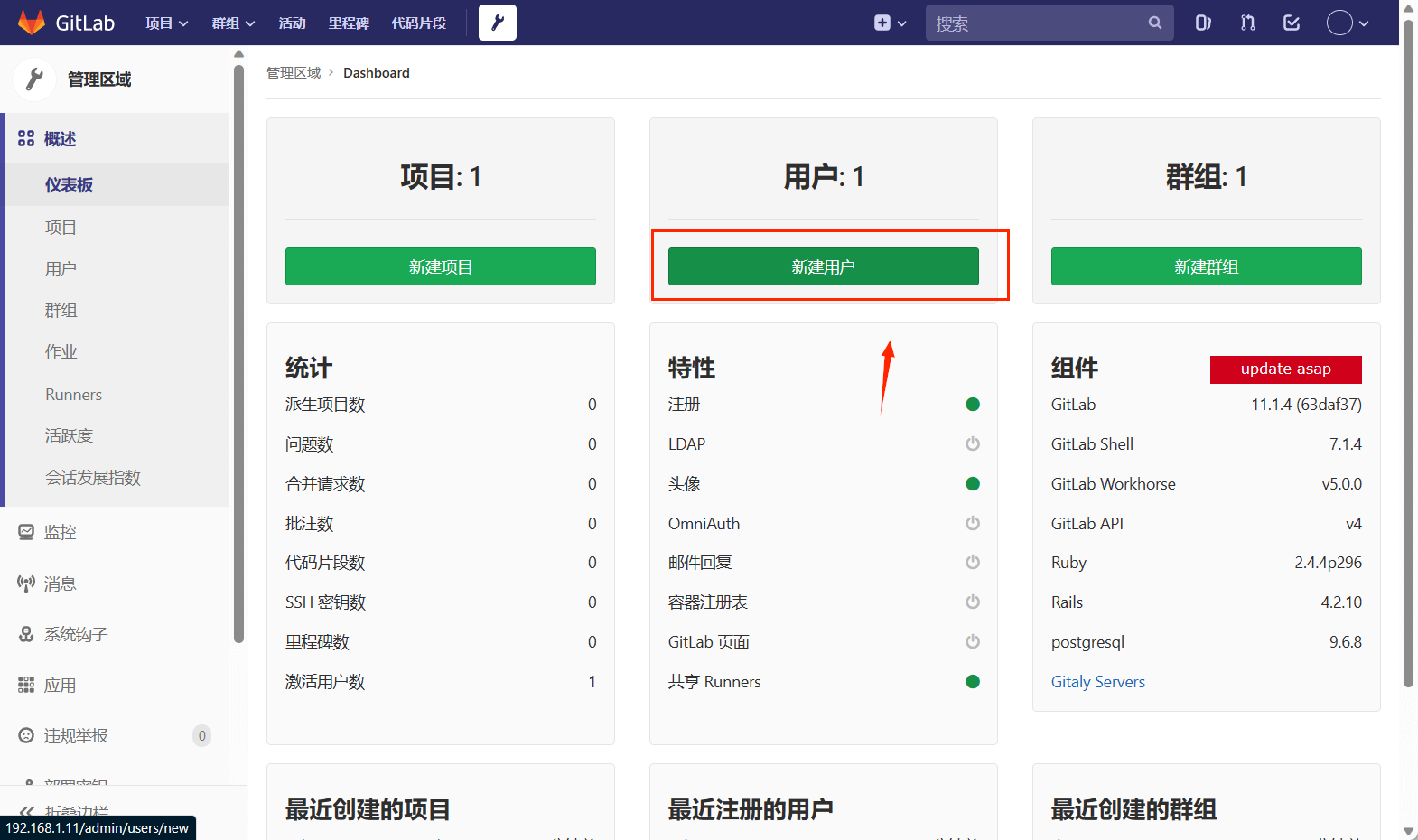Viewport: 1418px width, 840px height.
Task: Open the 活动 menu item
Action: 292,23
